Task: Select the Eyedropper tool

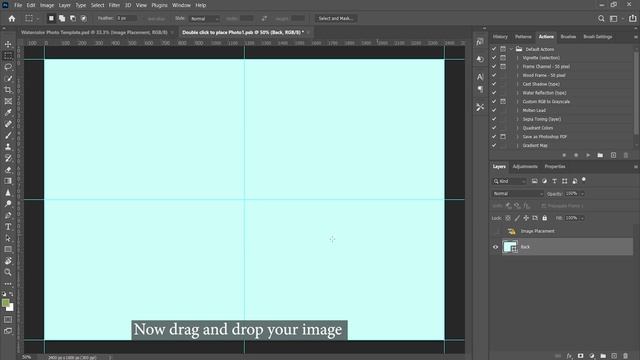Action: tap(8, 112)
